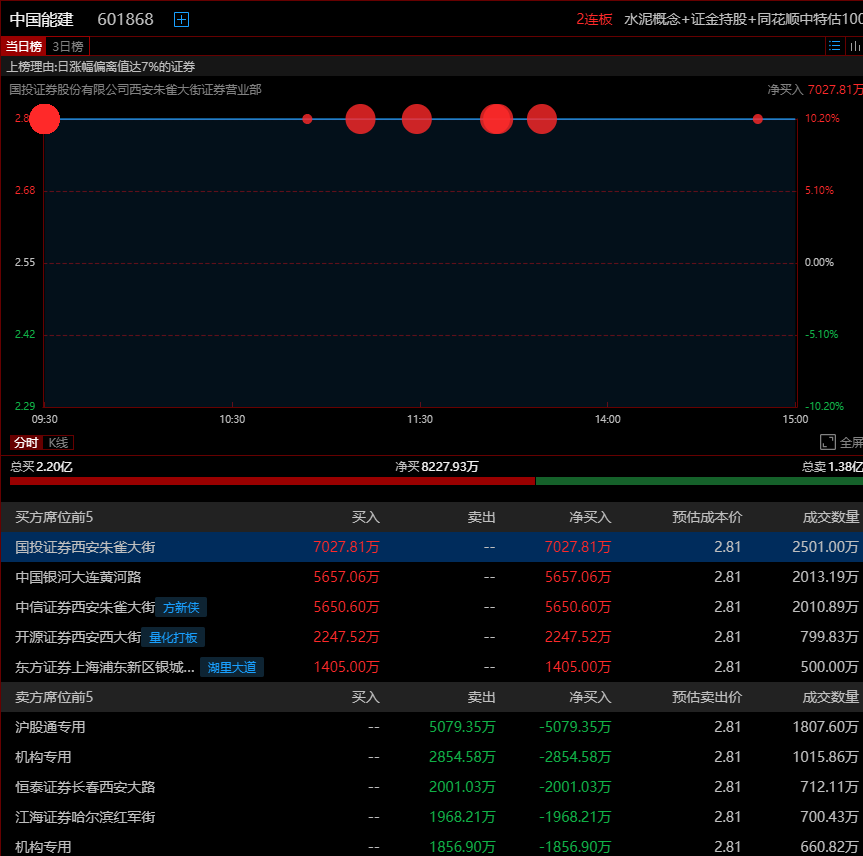
Task: Click the stock code 601868
Action: tap(125, 19)
